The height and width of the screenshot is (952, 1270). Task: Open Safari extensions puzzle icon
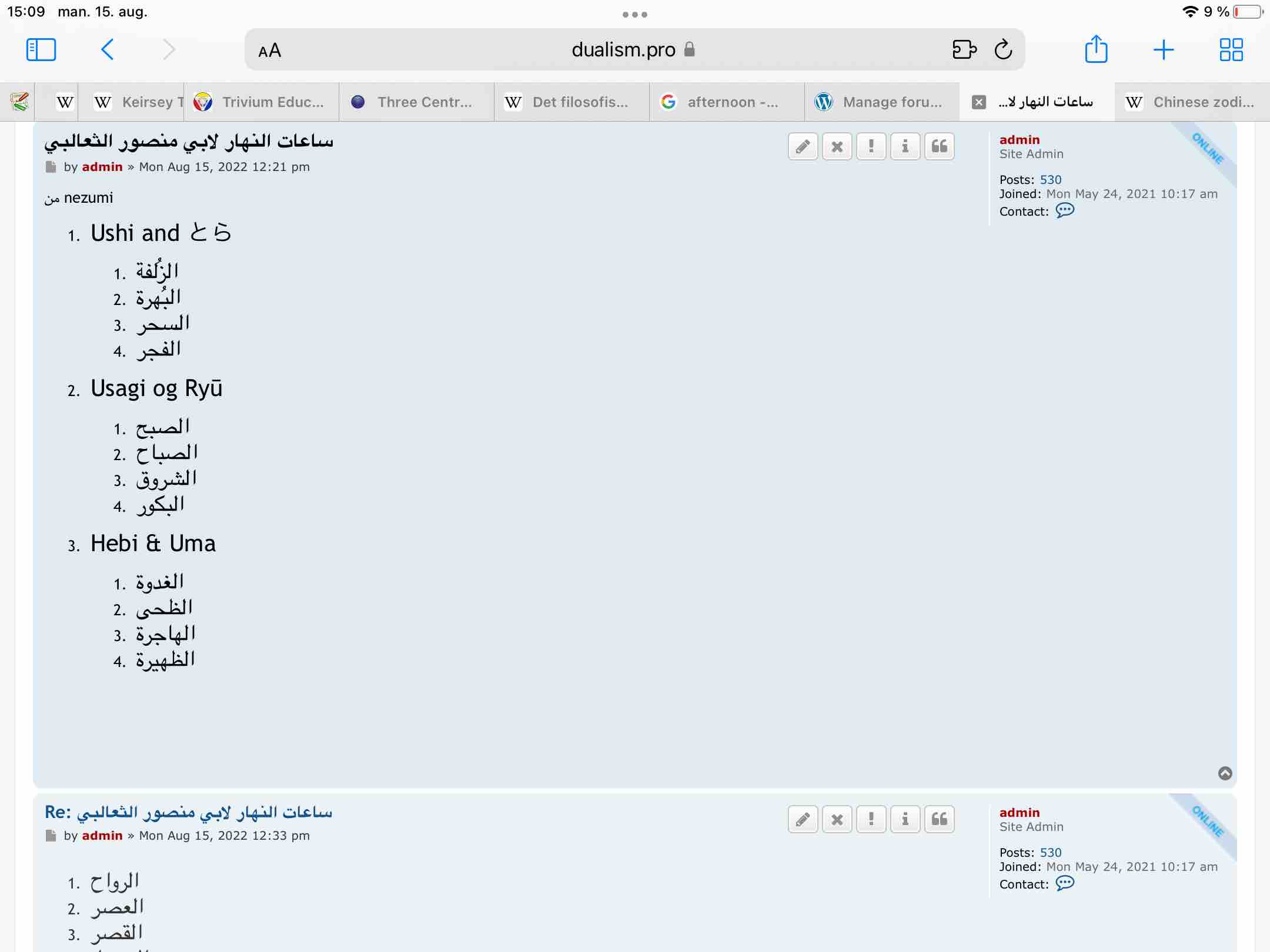pos(964,50)
